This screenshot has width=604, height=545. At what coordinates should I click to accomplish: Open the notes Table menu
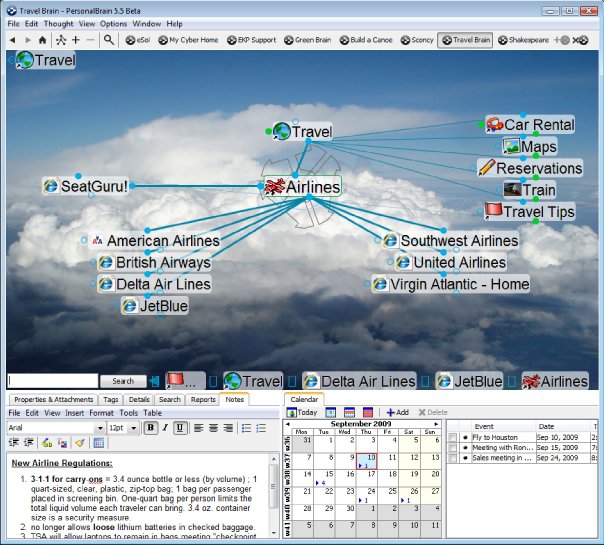tap(153, 413)
